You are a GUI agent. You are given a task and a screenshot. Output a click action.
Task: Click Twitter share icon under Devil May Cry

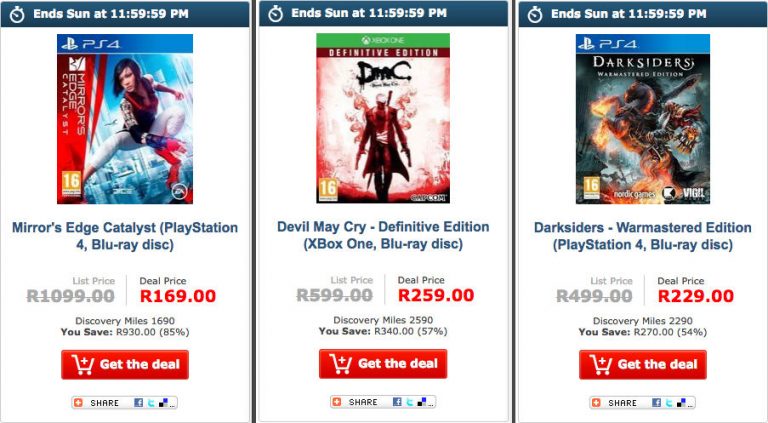click(409, 402)
